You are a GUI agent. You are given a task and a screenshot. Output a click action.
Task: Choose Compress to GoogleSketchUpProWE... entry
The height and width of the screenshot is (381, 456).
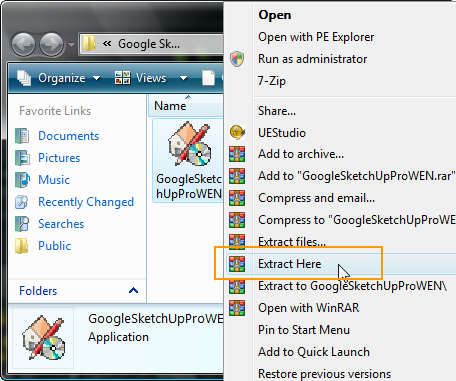(357, 220)
